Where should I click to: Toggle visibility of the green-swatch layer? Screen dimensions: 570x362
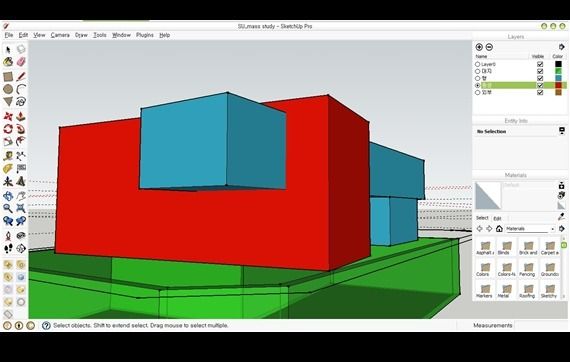[540, 71]
